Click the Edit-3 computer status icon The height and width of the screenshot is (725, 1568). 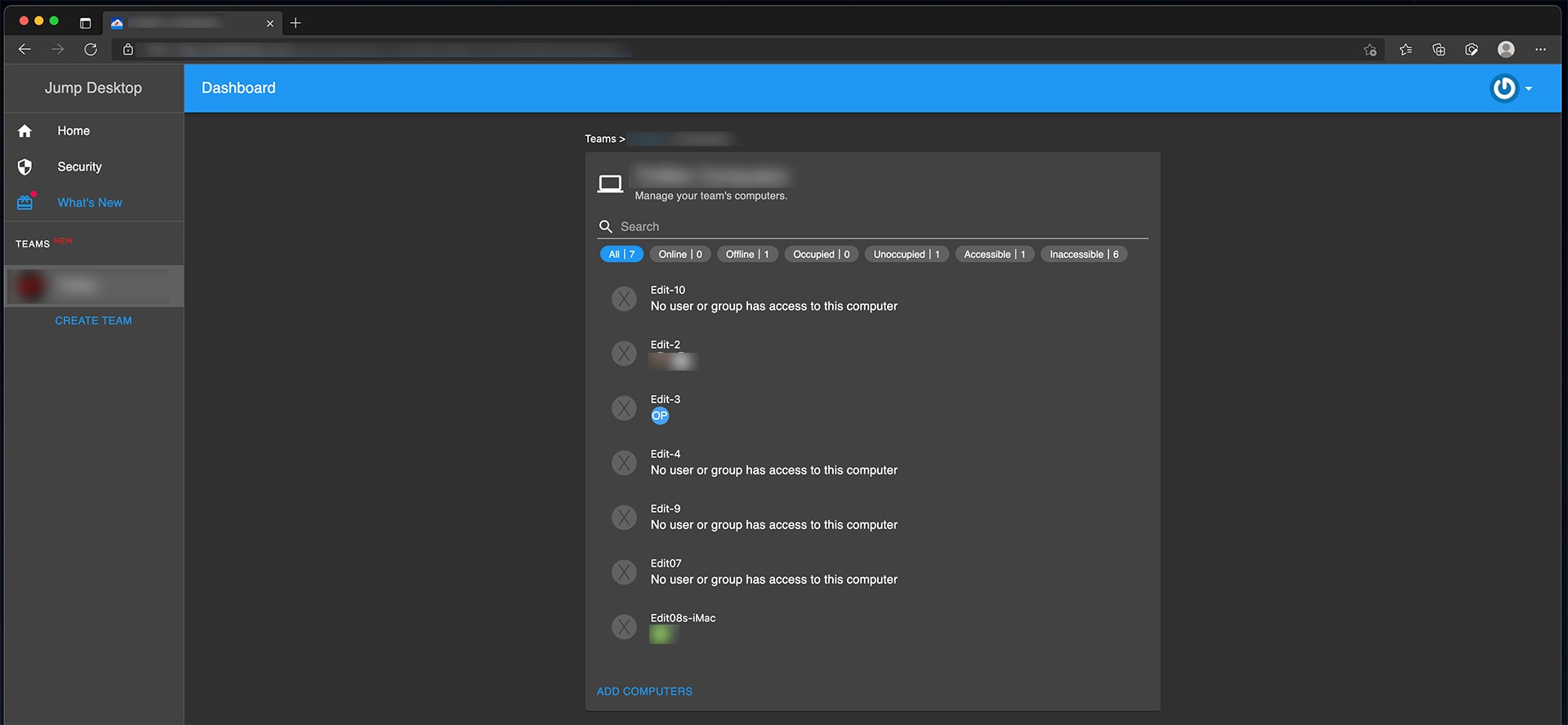tap(624, 408)
